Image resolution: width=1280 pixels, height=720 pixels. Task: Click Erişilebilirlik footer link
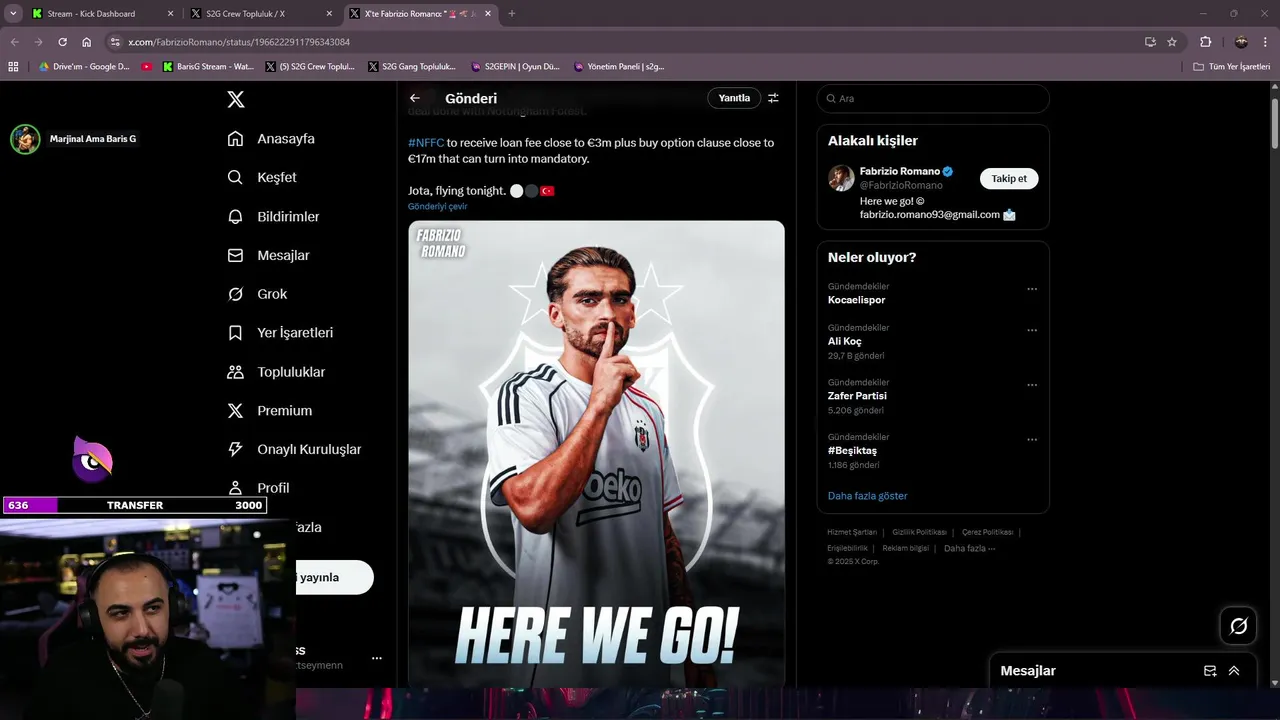[847, 548]
